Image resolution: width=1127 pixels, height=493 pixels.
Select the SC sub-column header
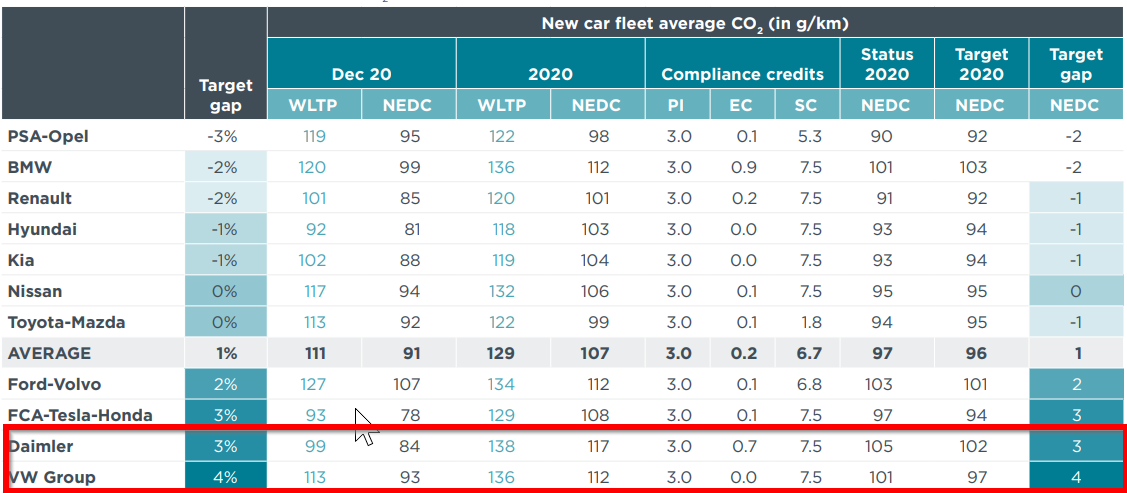pos(806,105)
